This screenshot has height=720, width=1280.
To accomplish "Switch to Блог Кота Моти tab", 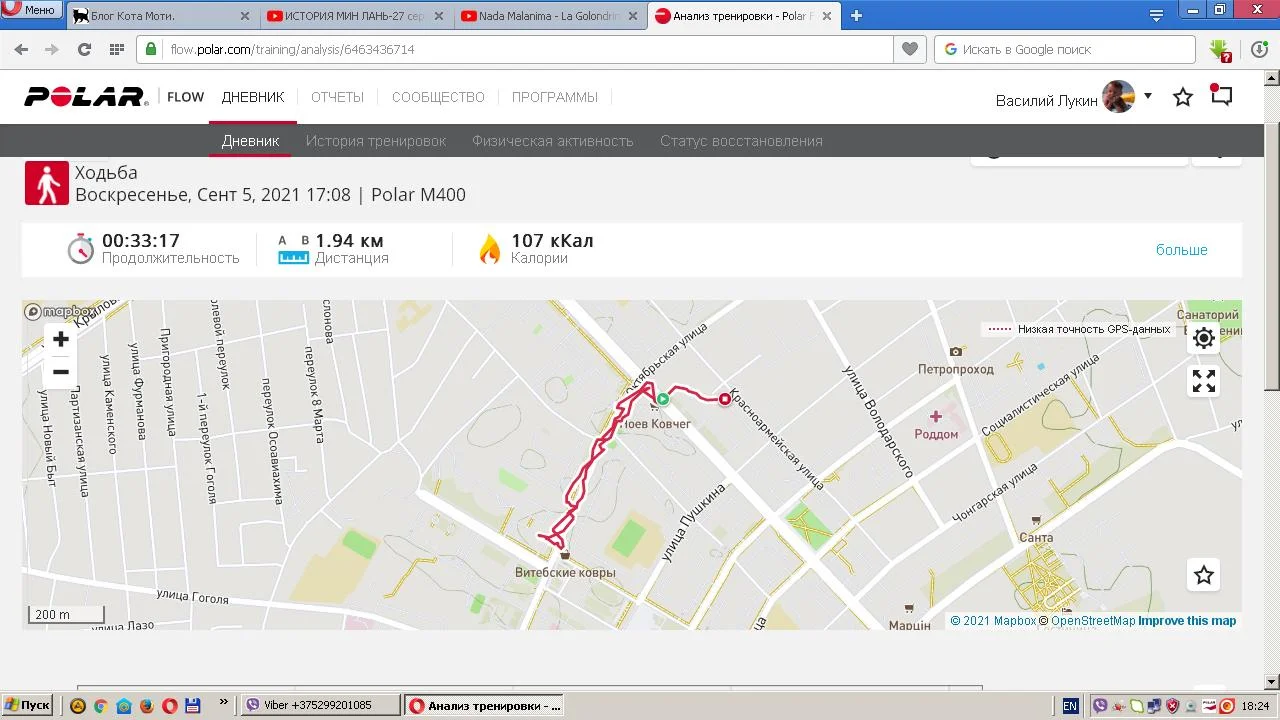I will (x=160, y=16).
